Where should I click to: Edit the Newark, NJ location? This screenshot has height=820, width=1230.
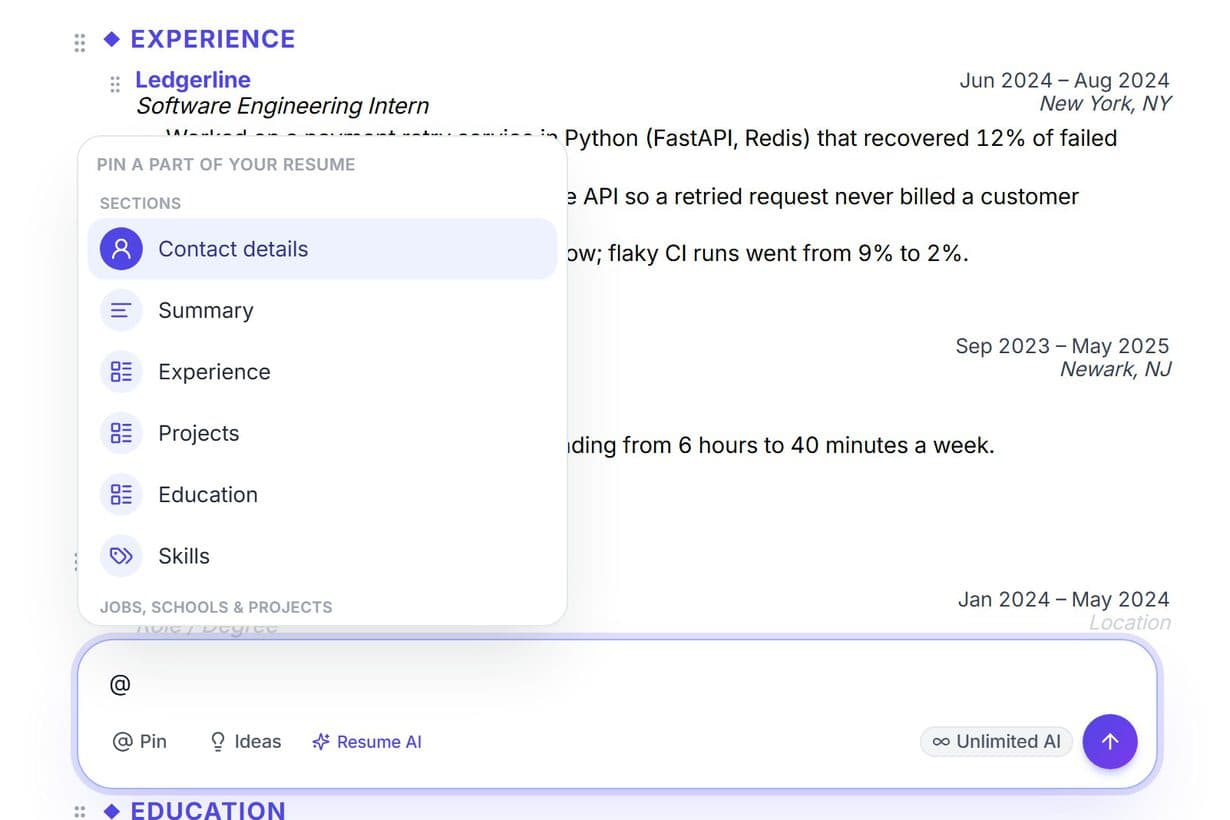(1115, 369)
